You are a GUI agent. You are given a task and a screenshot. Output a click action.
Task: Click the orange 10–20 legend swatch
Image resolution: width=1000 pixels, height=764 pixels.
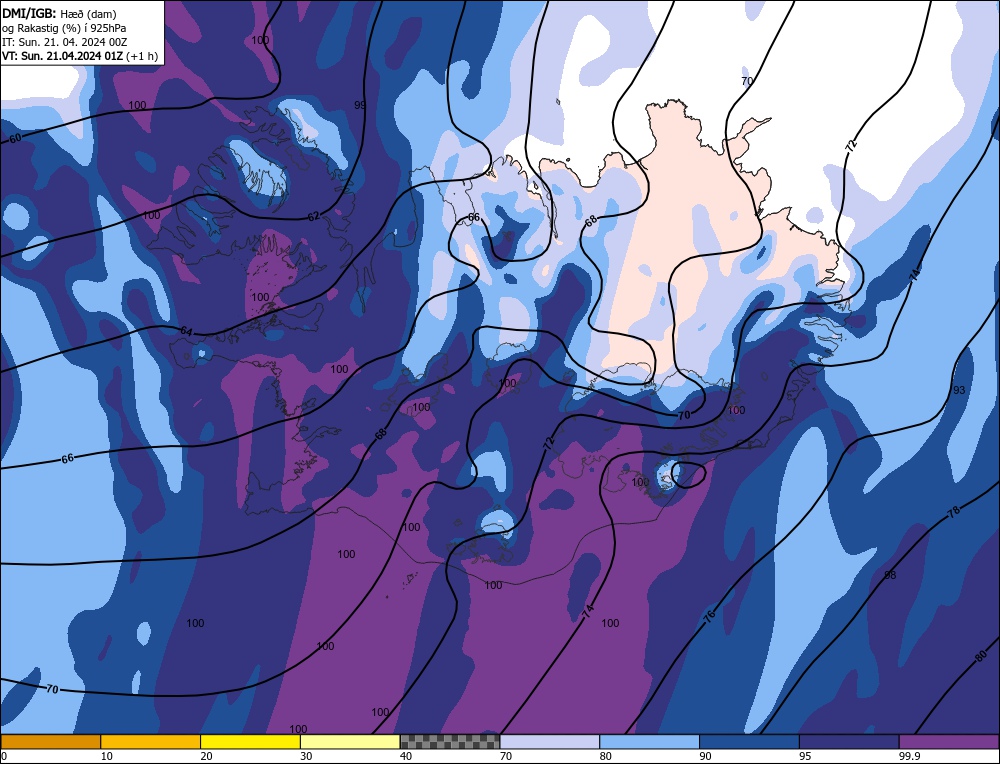[x=151, y=742]
